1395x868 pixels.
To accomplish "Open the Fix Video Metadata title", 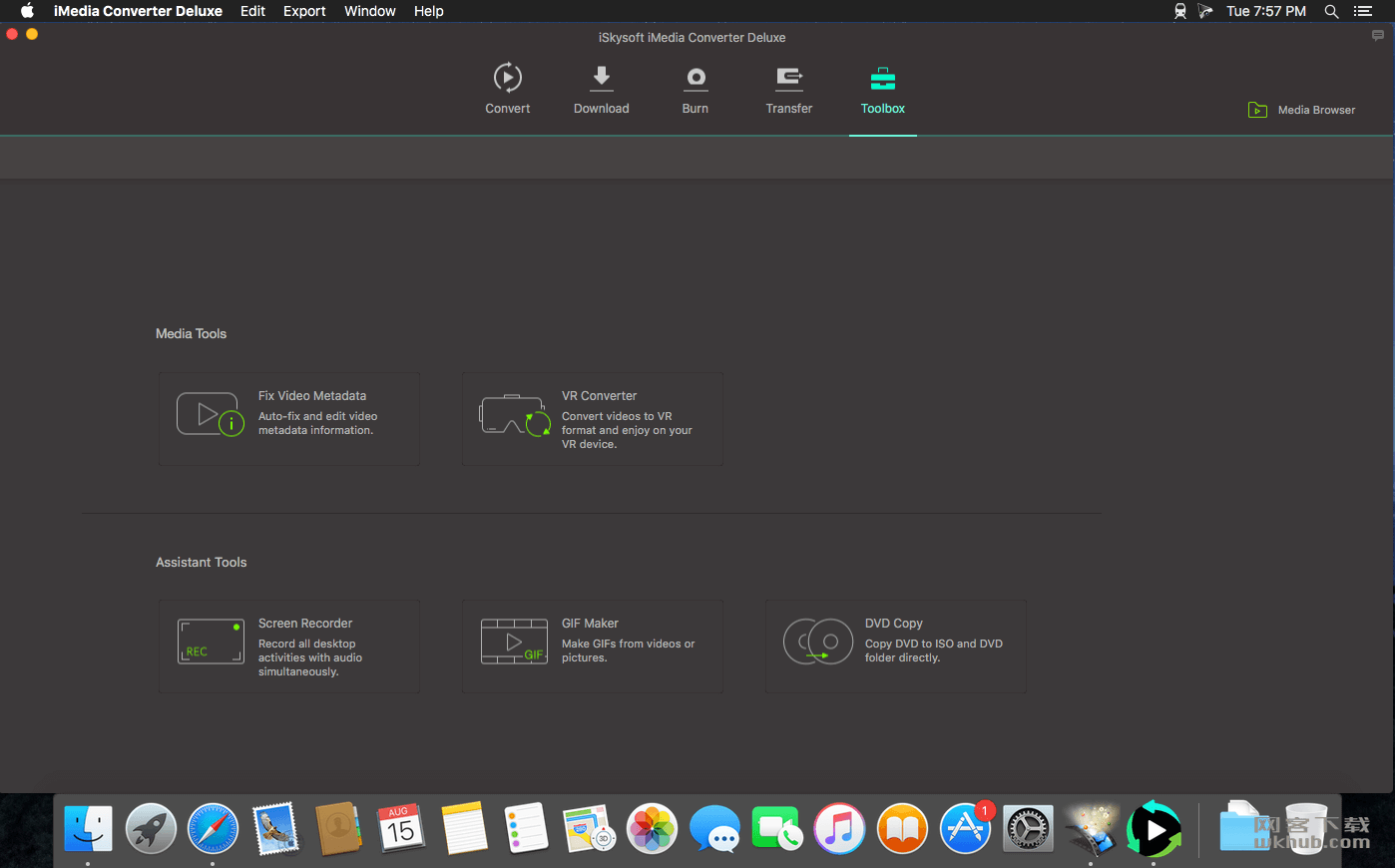I will point(312,396).
